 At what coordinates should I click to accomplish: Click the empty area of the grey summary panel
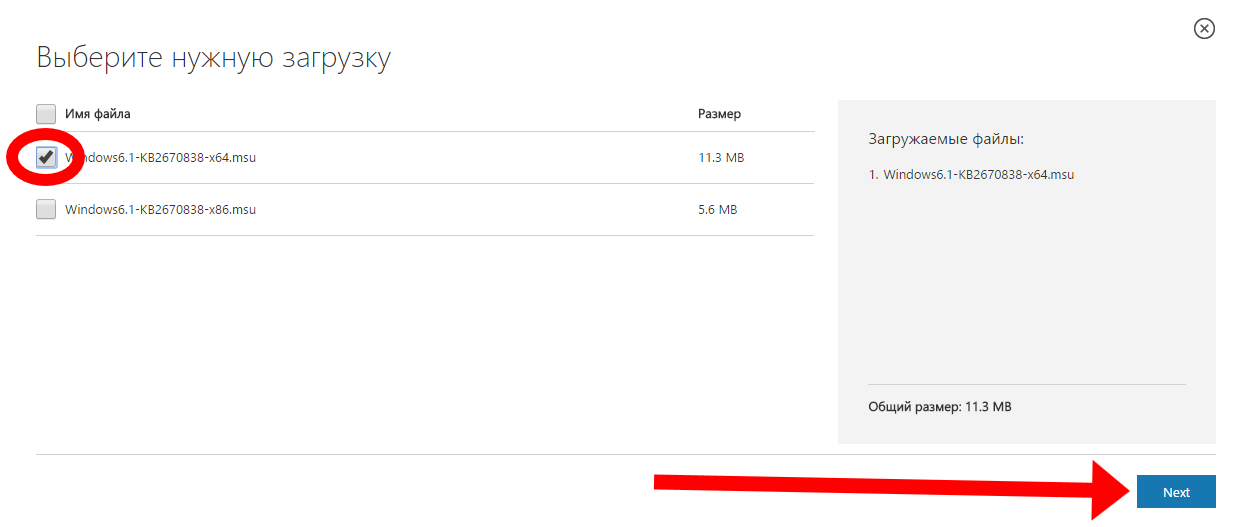[1026, 290]
